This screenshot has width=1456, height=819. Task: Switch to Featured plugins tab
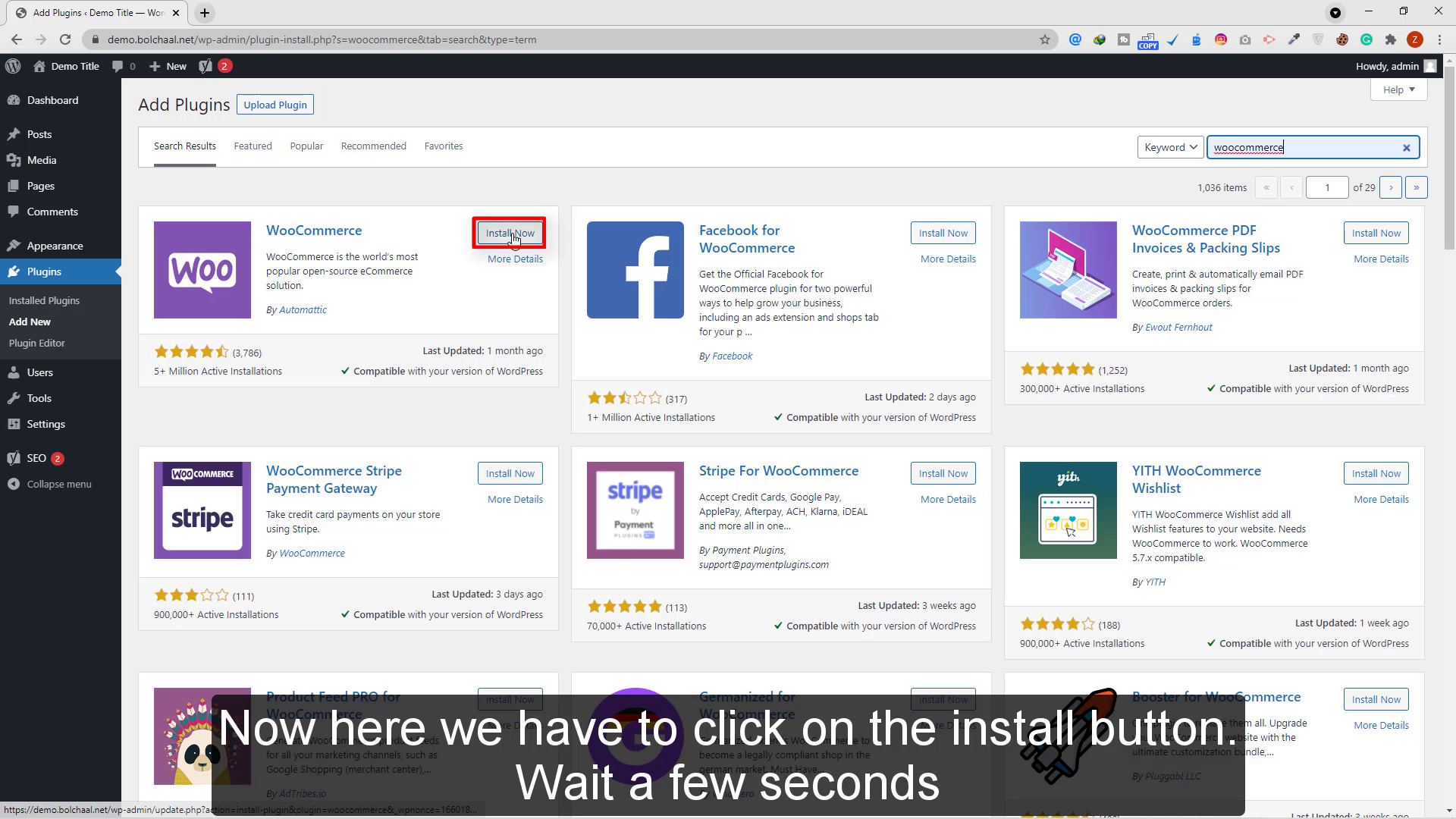[x=253, y=146]
